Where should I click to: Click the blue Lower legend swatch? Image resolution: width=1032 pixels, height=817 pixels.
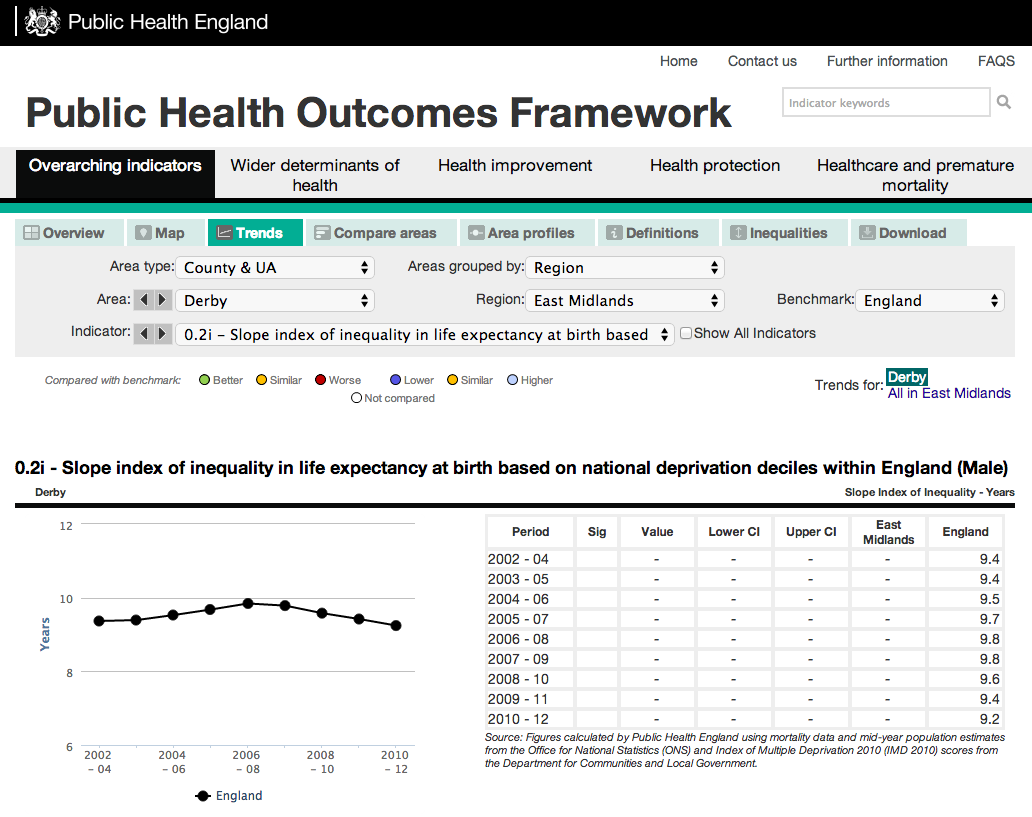396,380
